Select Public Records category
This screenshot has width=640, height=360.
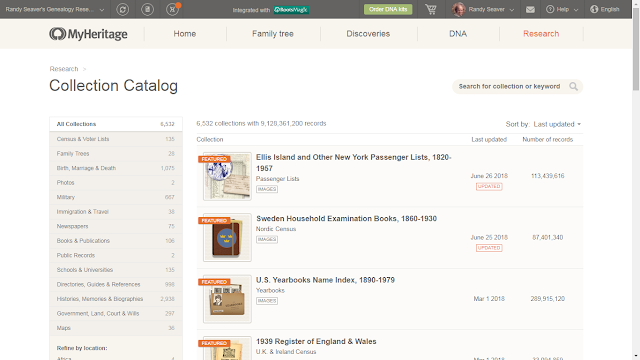click(116, 256)
